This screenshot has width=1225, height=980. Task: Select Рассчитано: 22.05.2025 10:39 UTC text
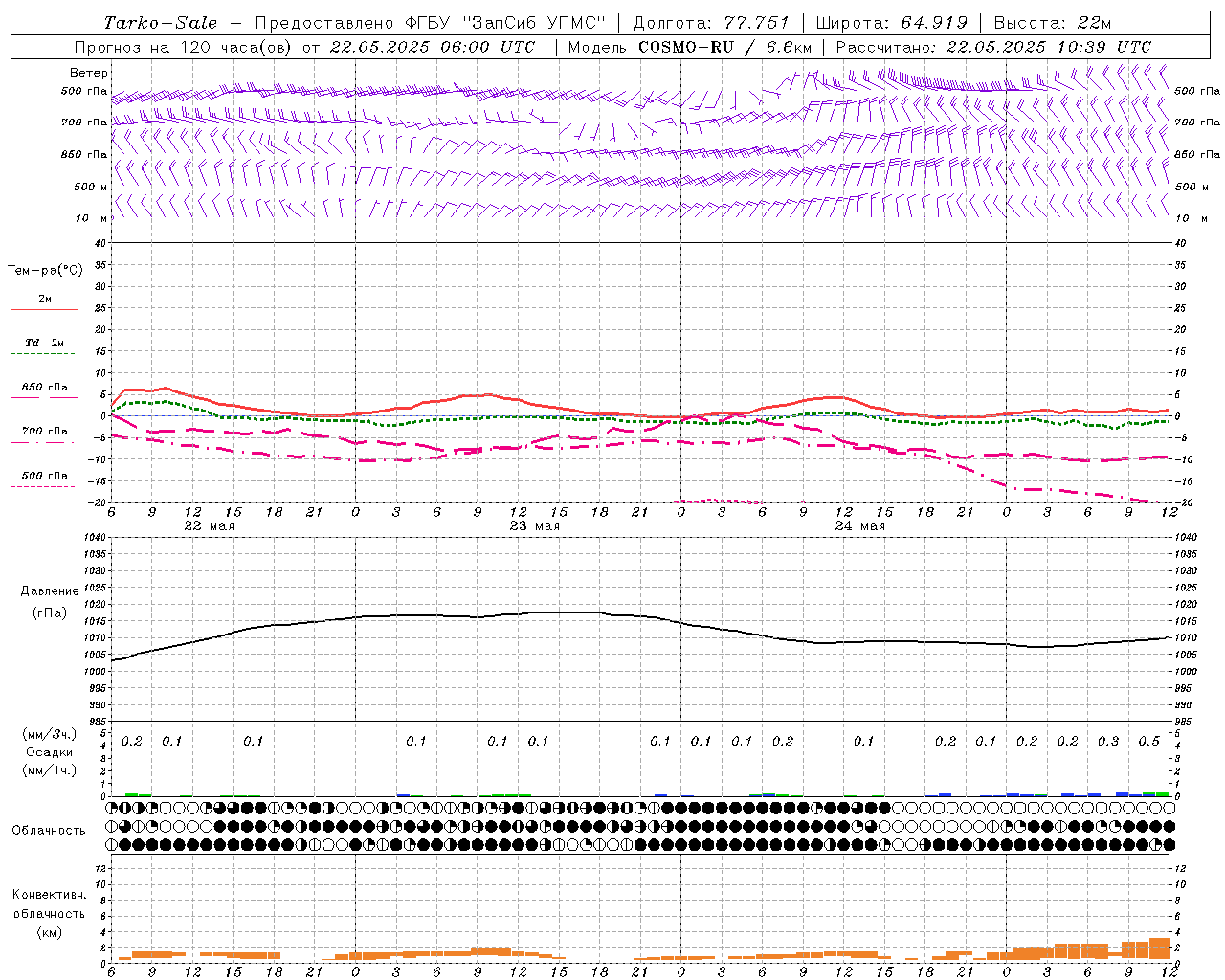993,47
